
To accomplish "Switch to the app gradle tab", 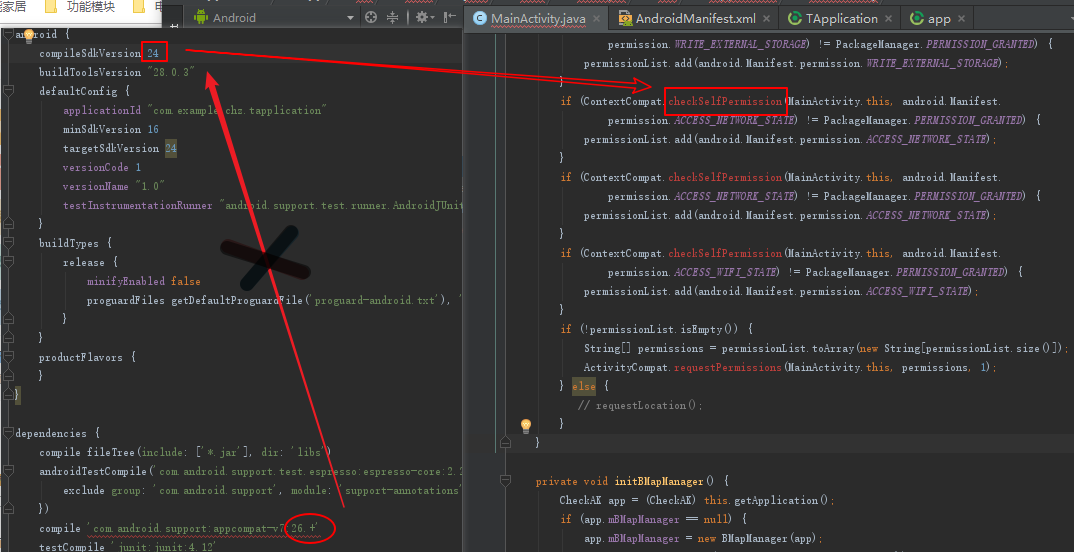I will click(x=938, y=18).
